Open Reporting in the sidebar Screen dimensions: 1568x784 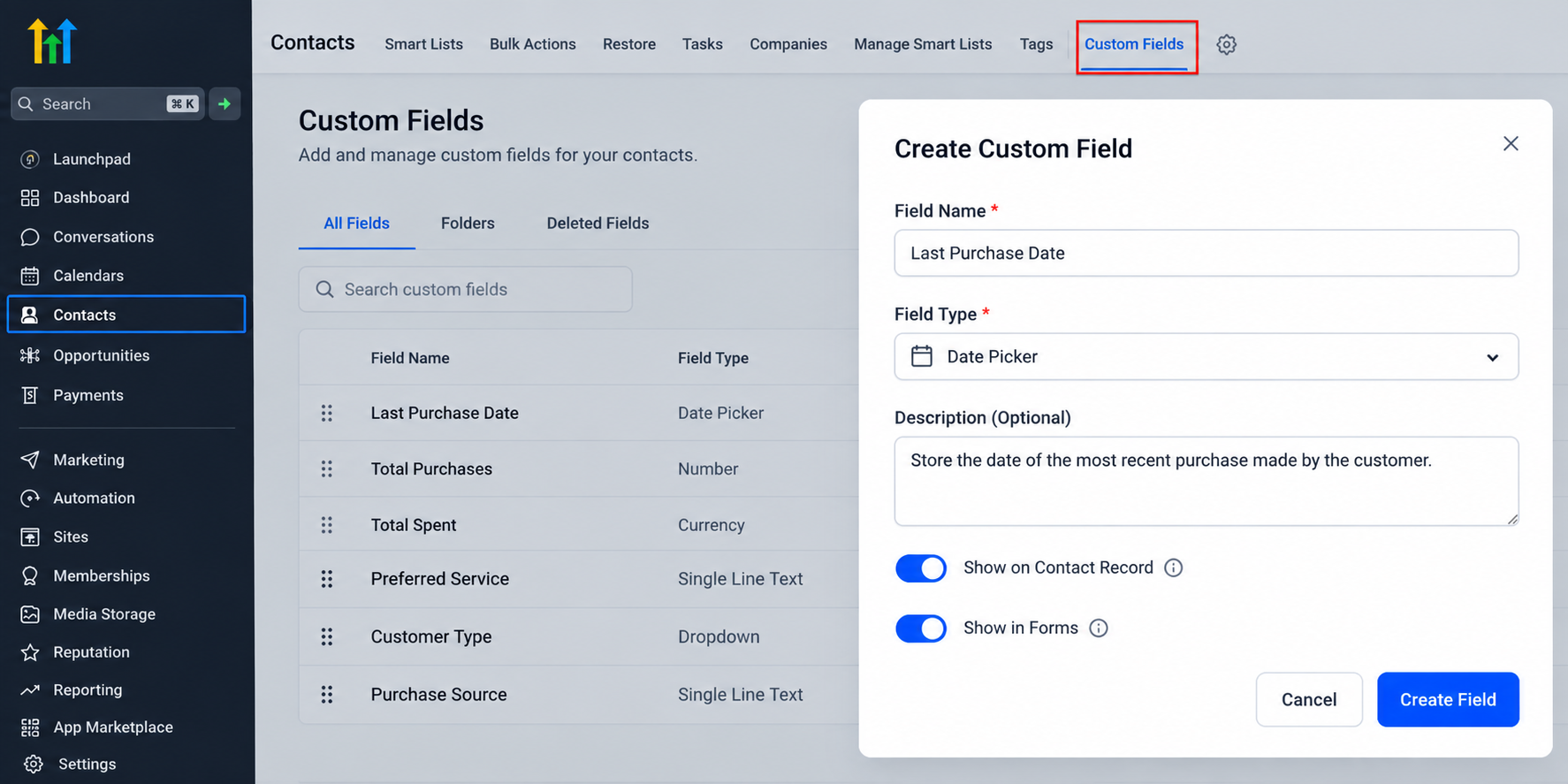click(x=87, y=689)
